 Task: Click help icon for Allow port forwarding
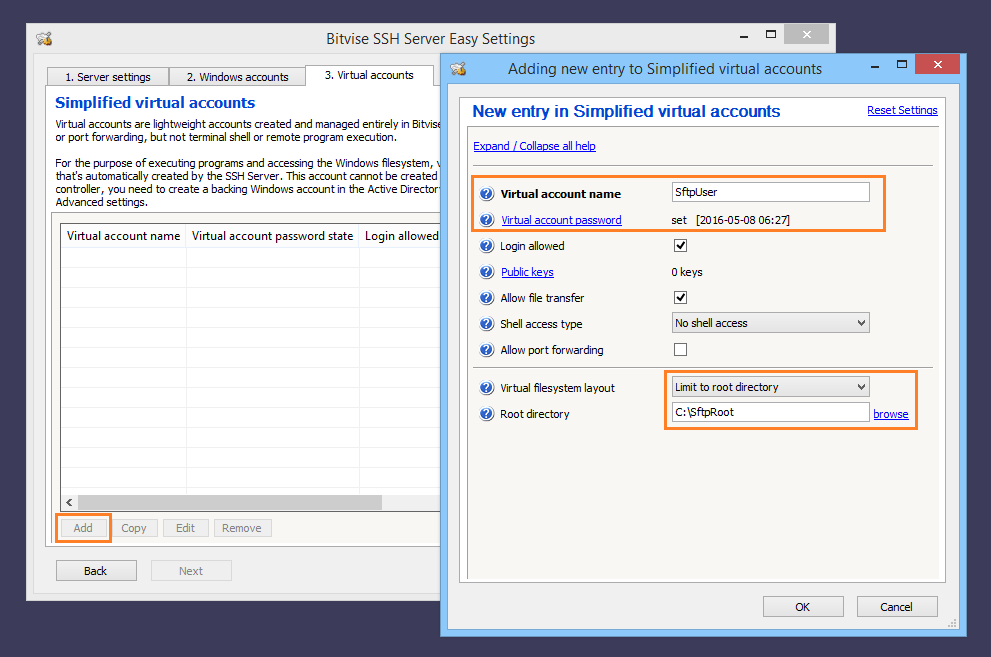click(486, 349)
